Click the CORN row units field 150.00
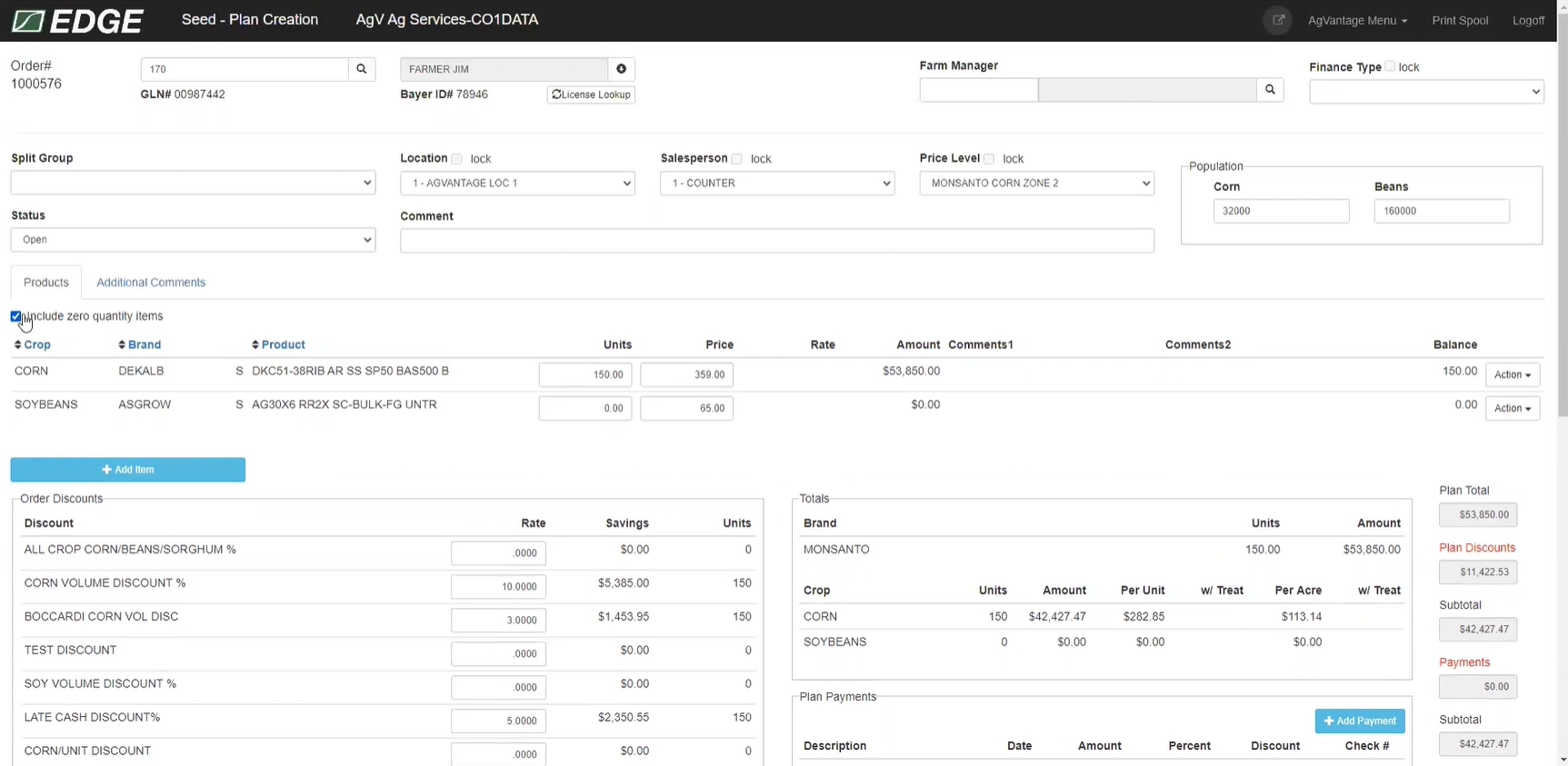Image resolution: width=1568 pixels, height=766 pixels. click(585, 374)
